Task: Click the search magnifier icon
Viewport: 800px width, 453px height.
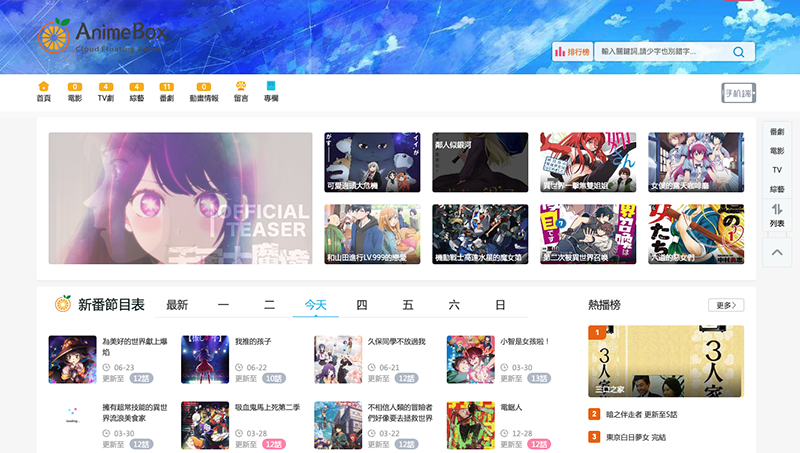Action: point(738,52)
